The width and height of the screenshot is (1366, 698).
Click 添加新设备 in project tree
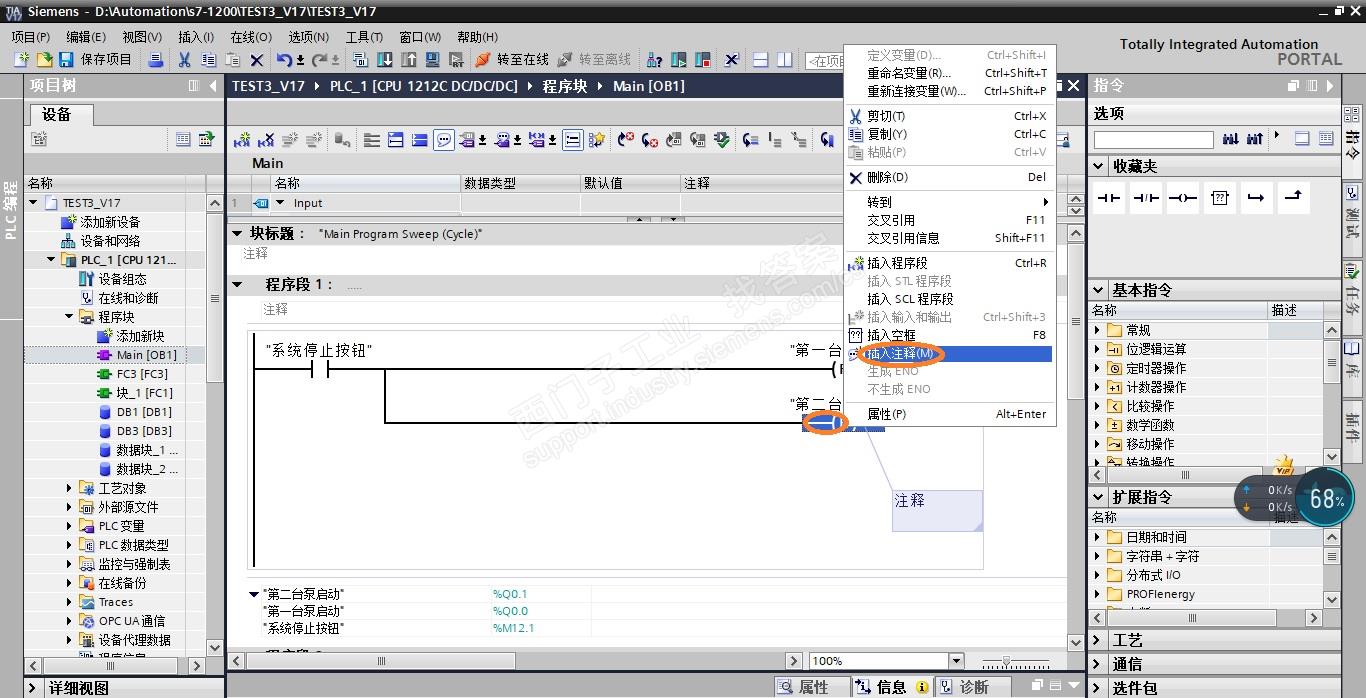(x=101, y=222)
